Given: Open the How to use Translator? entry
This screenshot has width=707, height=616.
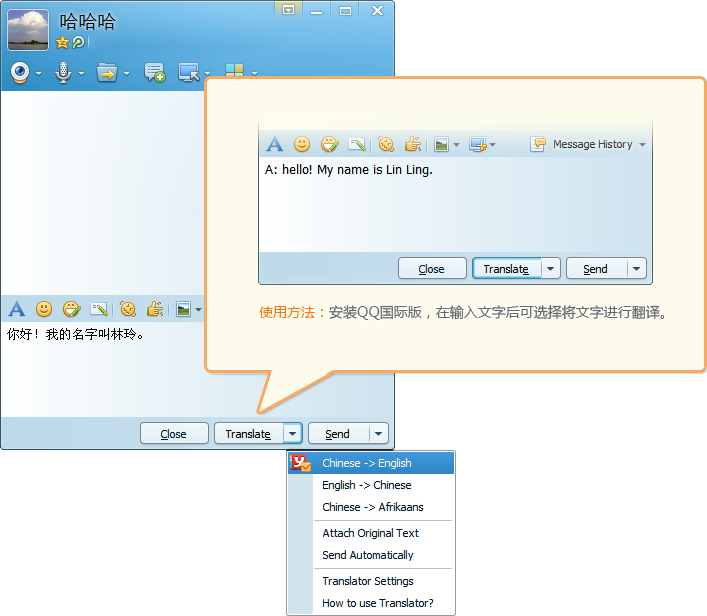Looking at the screenshot, I should click(x=377, y=603).
